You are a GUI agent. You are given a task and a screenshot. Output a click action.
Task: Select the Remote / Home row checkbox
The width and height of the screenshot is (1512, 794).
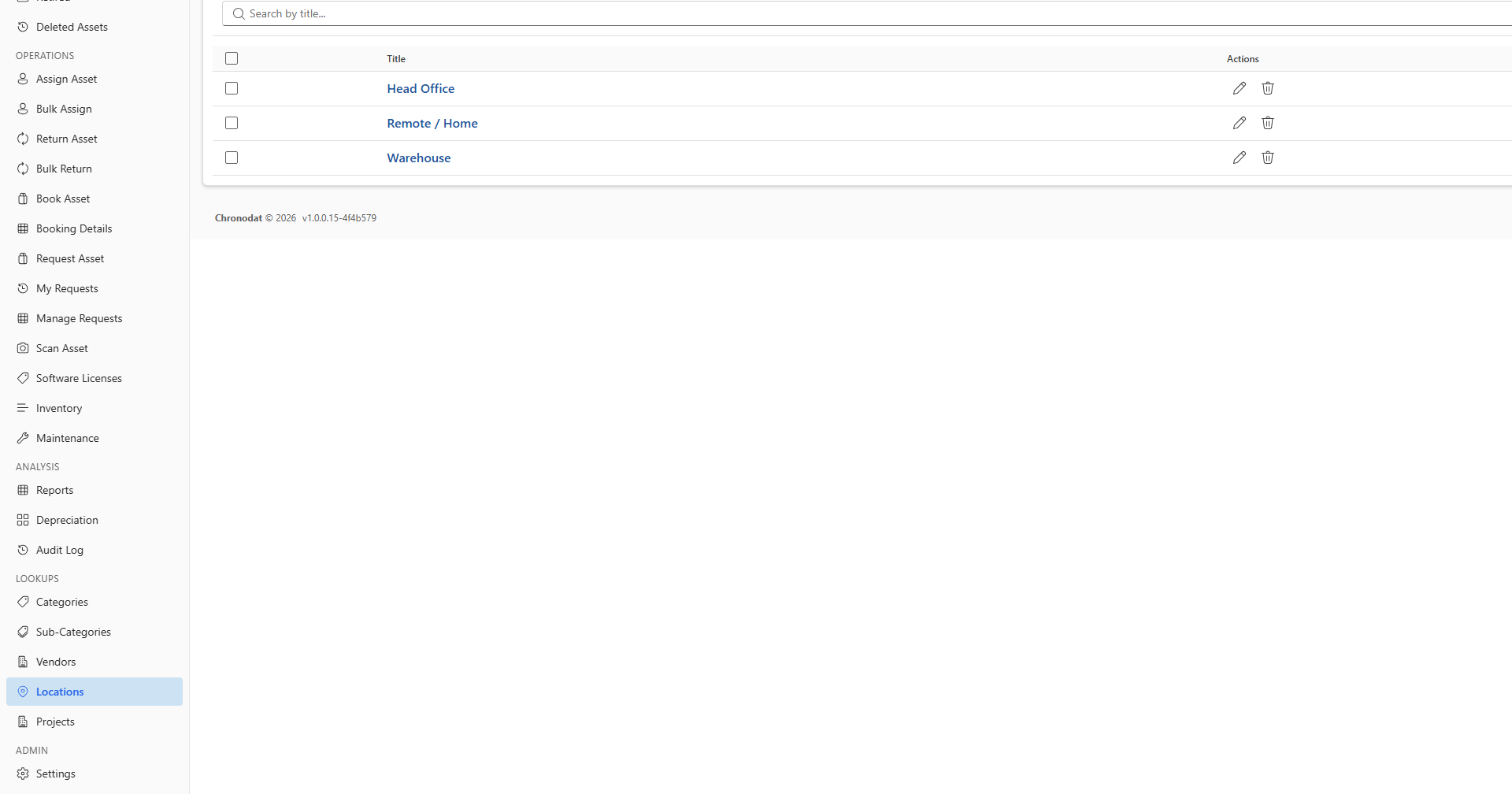pos(232,123)
